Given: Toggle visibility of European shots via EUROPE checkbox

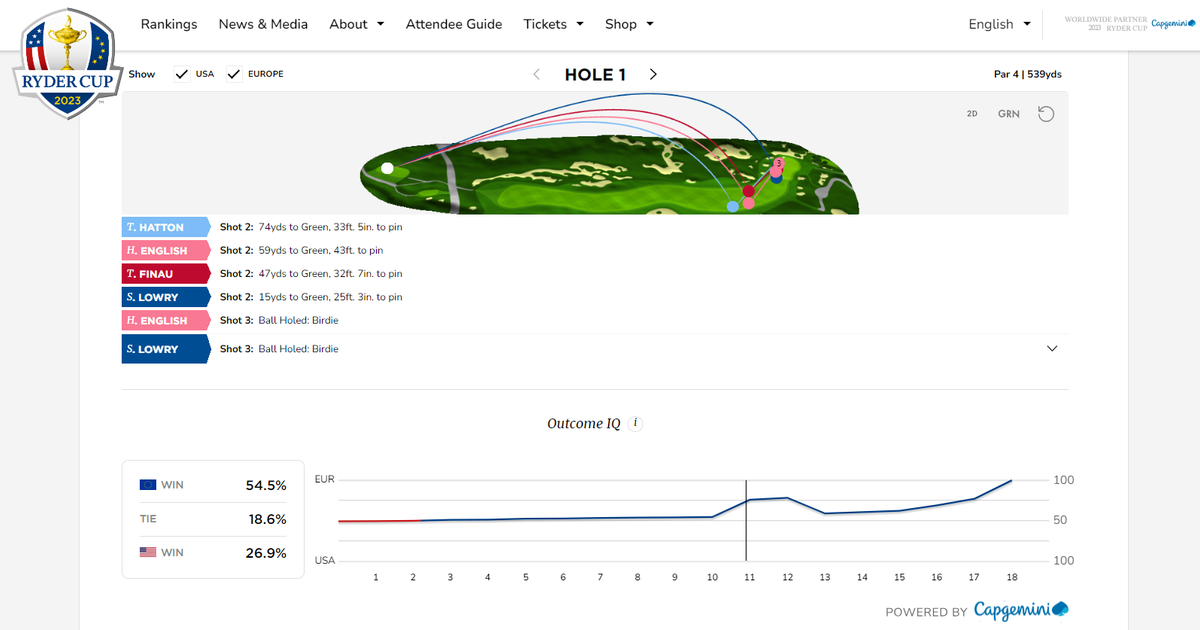Looking at the screenshot, I should coord(233,73).
